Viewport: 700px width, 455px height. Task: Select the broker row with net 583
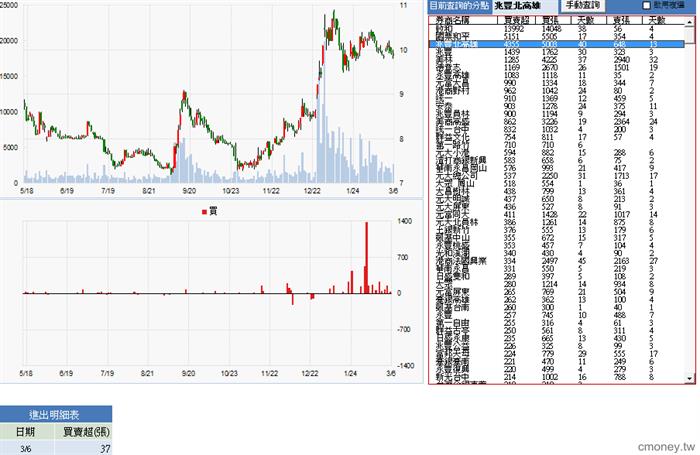[x=557, y=160]
